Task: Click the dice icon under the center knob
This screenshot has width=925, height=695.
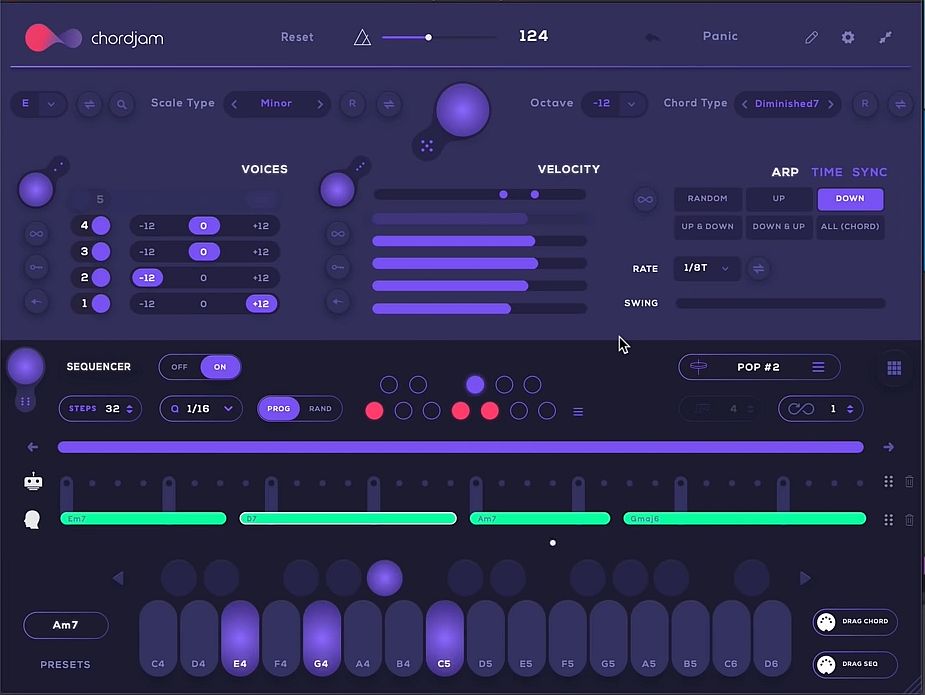Action: click(x=427, y=146)
